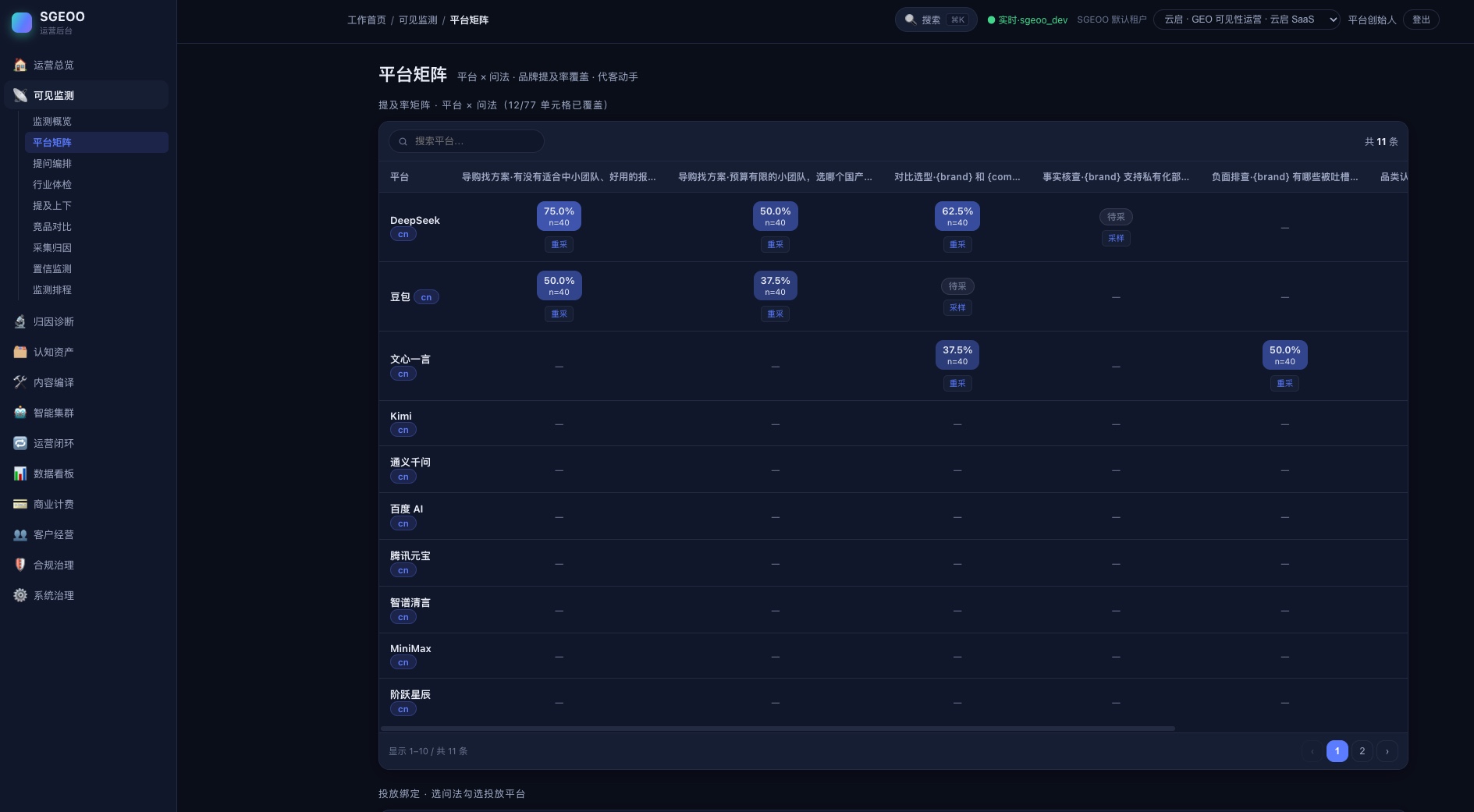Click the 归因诊断 microscope icon

pyautogui.click(x=20, y=321)
